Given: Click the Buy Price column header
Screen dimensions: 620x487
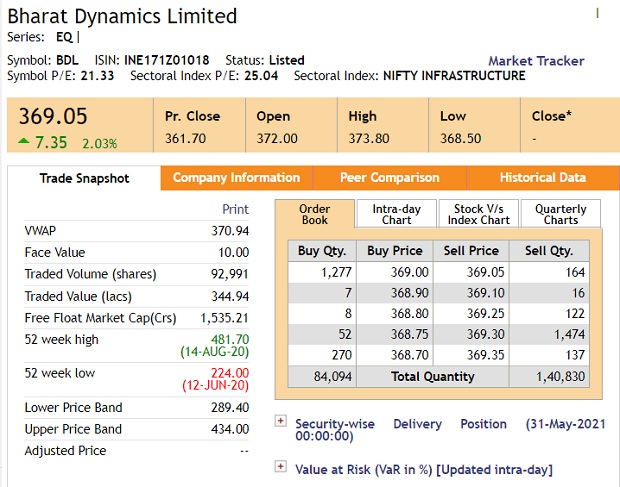Looking at the screenshot, I should pyautogui.click(x=395, y=251).
